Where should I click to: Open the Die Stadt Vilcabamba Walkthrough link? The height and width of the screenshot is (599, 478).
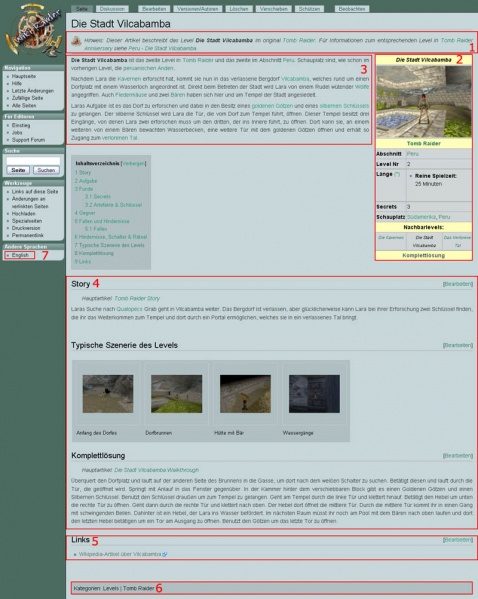tap(157, 470)
